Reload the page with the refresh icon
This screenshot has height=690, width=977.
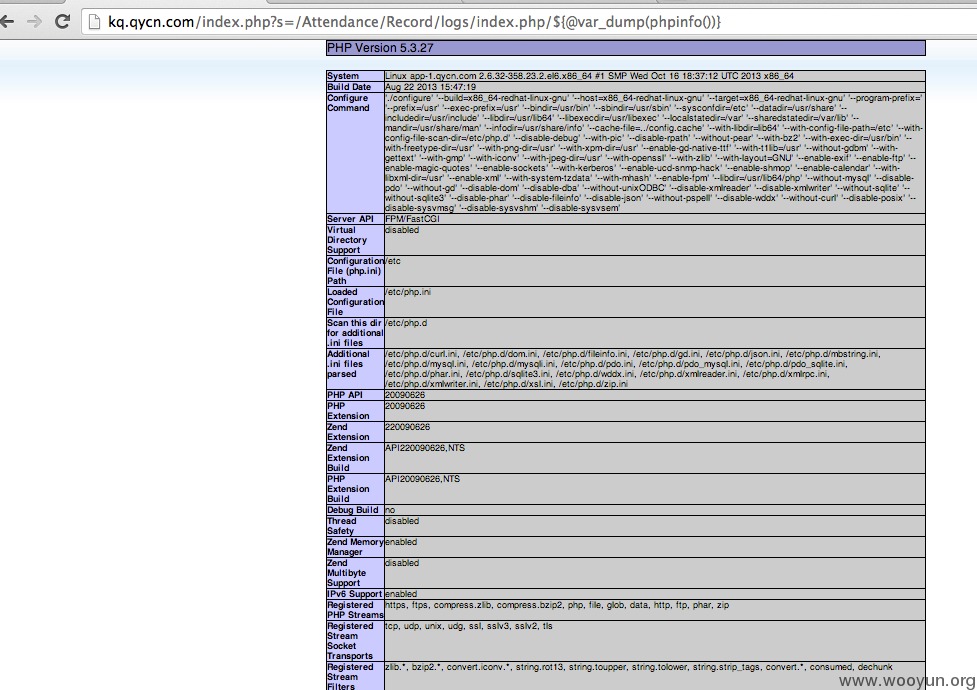pyautogui.click(x=62, y=22)
